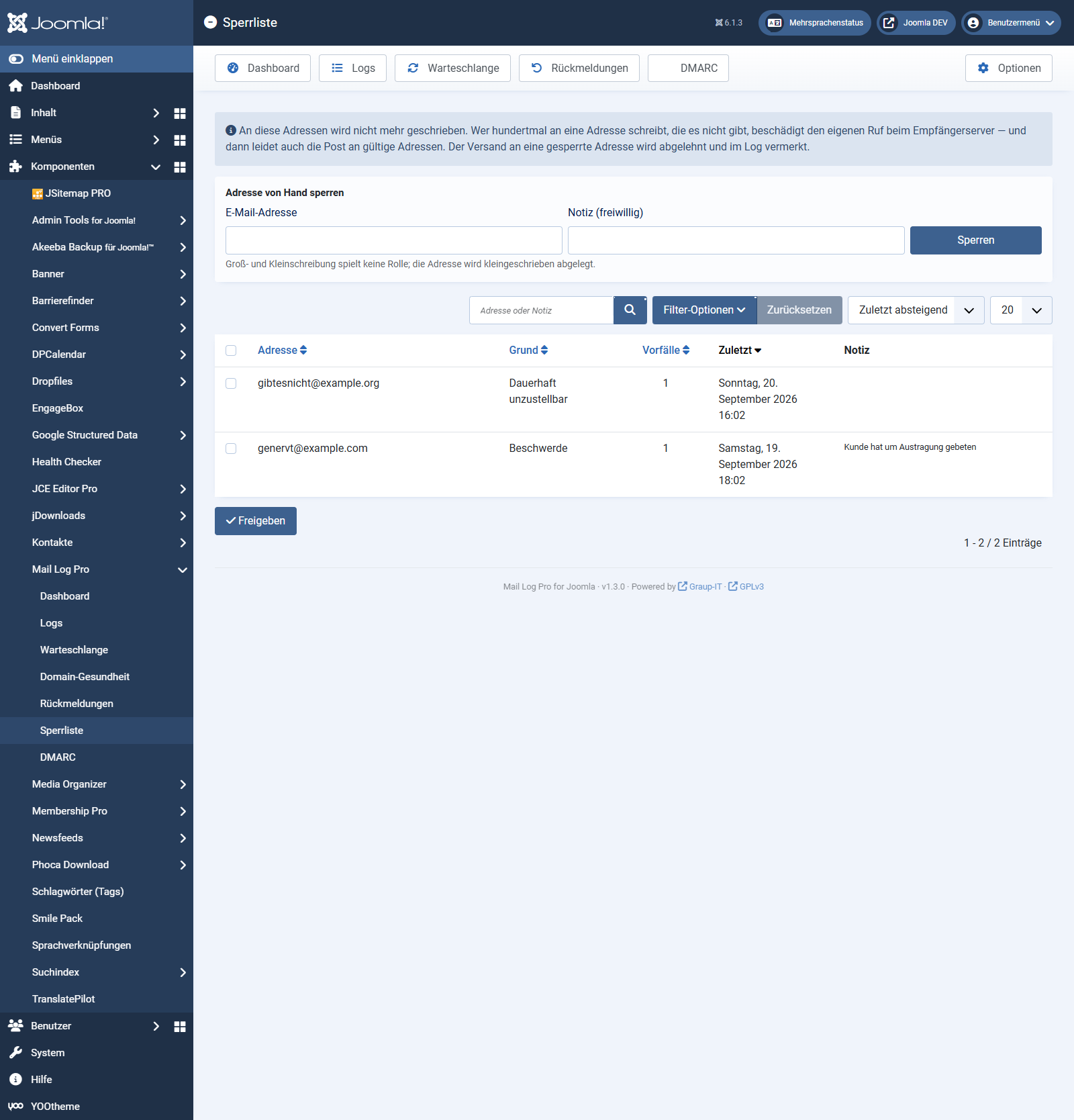The width and height of the screenshot is (1074, 1120).
Task: Click the YOOtheme logo icon
Action: (16, 1106)
